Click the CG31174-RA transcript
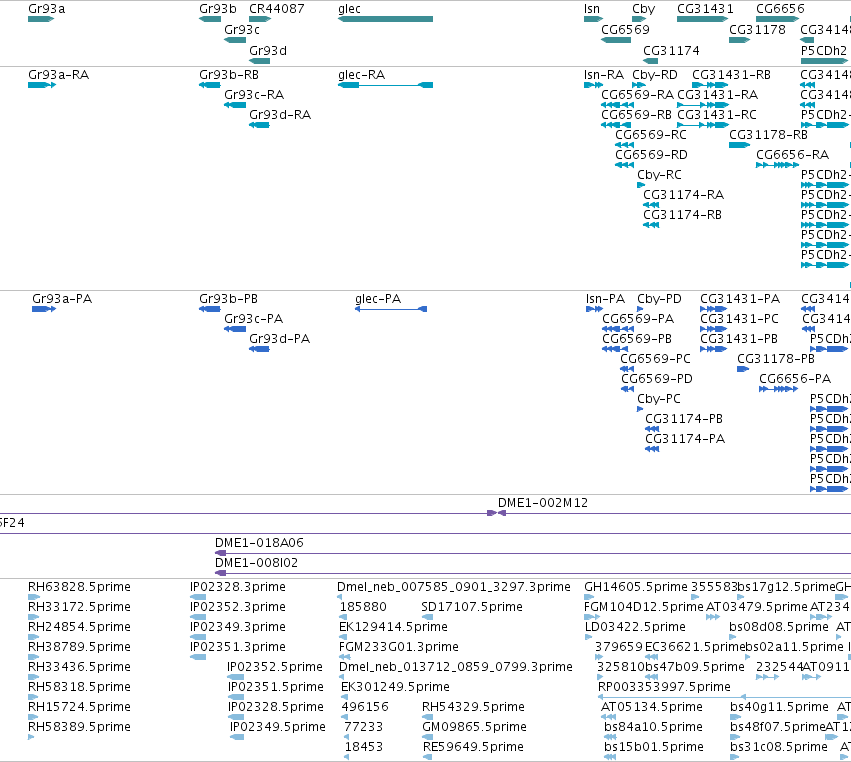This screenshot has height=762, width=851. (x=683, y=195)
